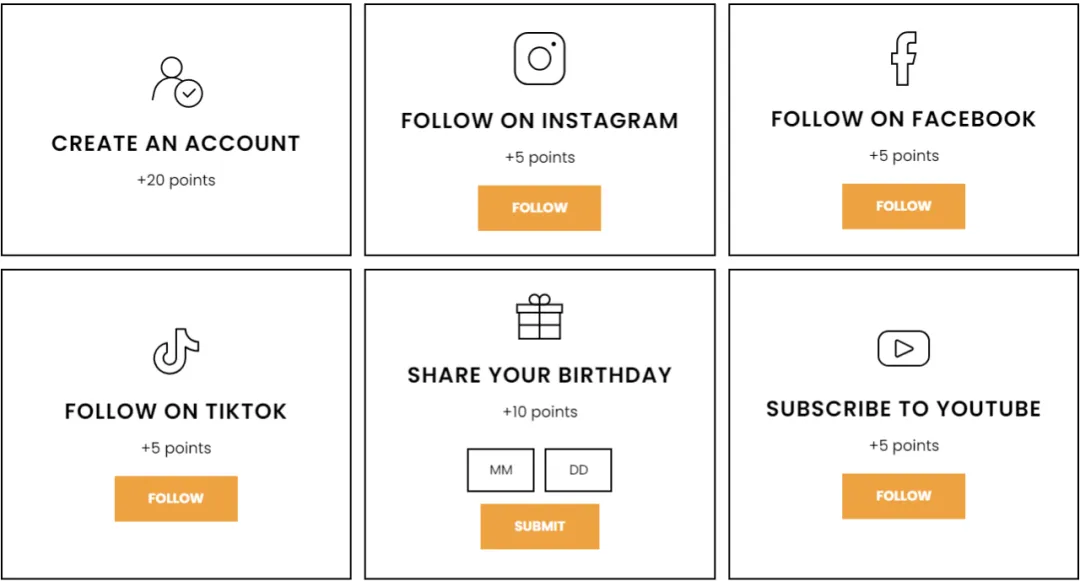Click the Instagram camera icon
Screen dimensions: 1080x581
click(x=540, y=59)
